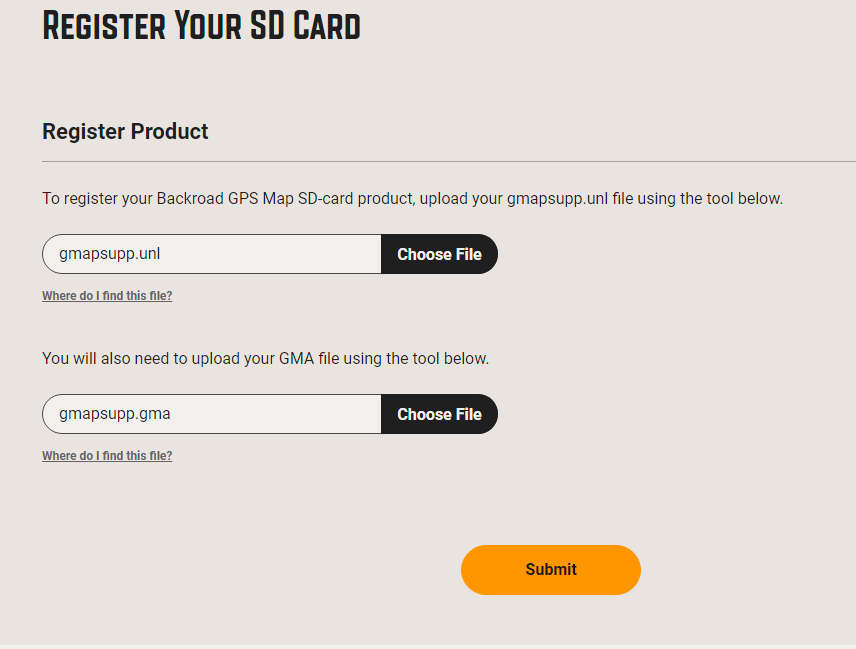Click the gmapsupp.unl upload instruction paragraph
The width and height of the screenshot is (856, 649).
pos(412,198)
